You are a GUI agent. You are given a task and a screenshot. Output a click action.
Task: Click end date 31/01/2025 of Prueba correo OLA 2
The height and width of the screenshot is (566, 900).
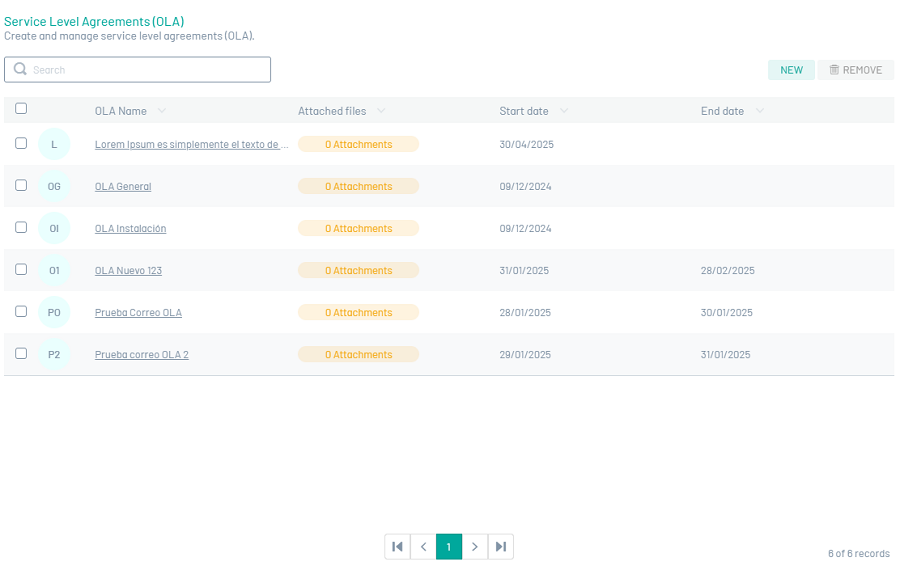click(x=726, y=355)
